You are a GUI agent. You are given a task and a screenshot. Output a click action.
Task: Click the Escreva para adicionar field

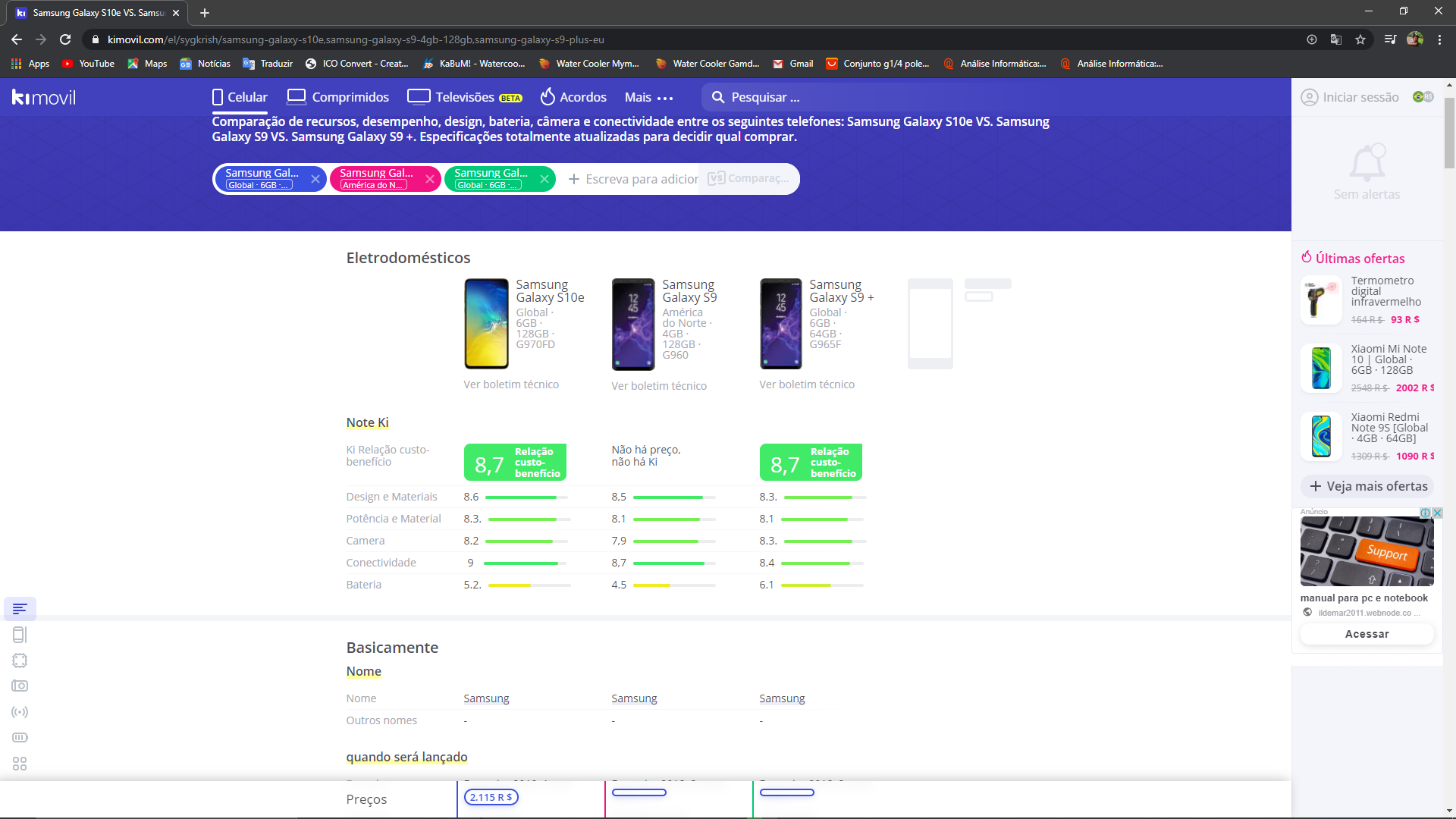pyautogui.click(x=633, y=179)
